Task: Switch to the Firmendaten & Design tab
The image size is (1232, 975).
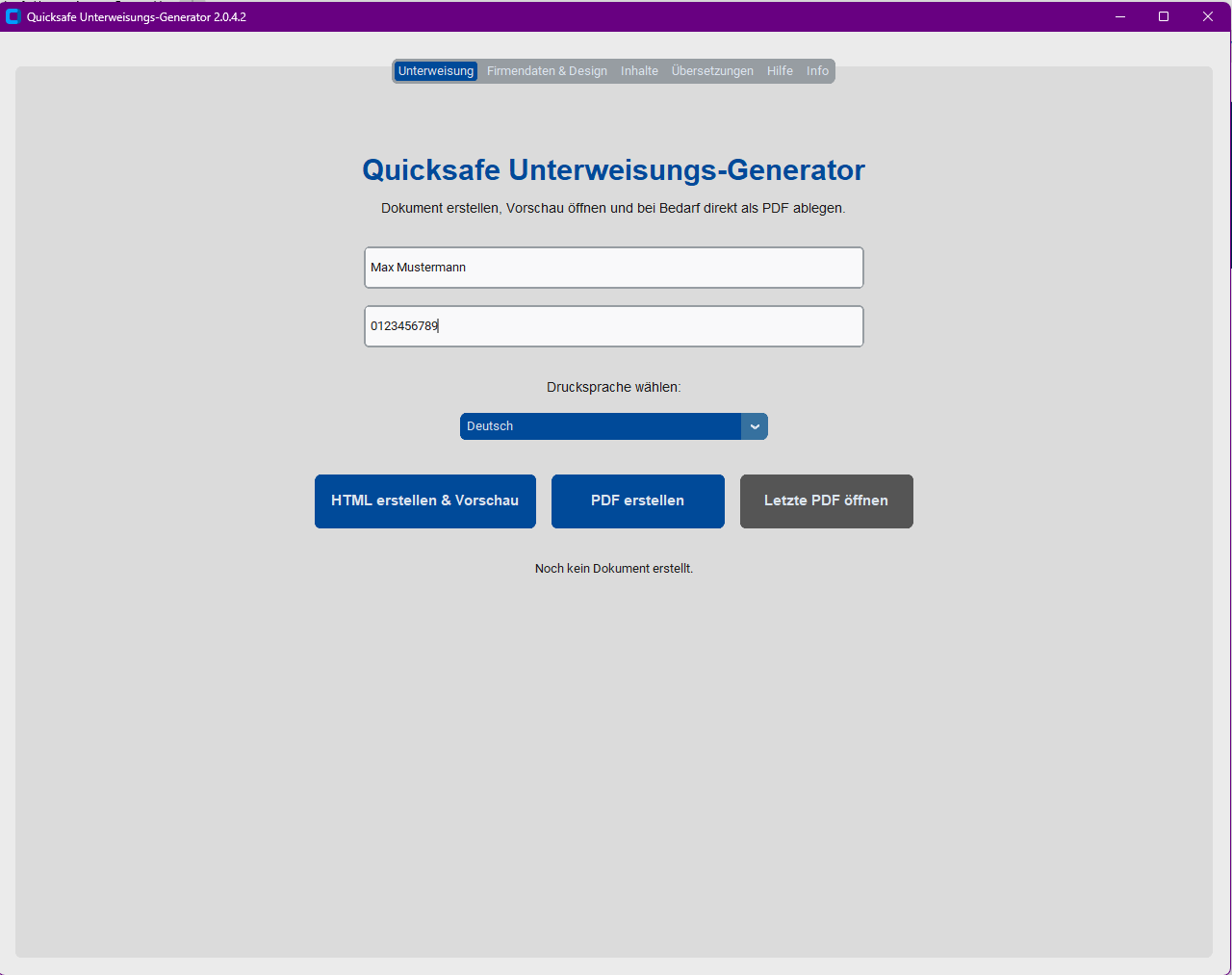Action: pos(547,70)
